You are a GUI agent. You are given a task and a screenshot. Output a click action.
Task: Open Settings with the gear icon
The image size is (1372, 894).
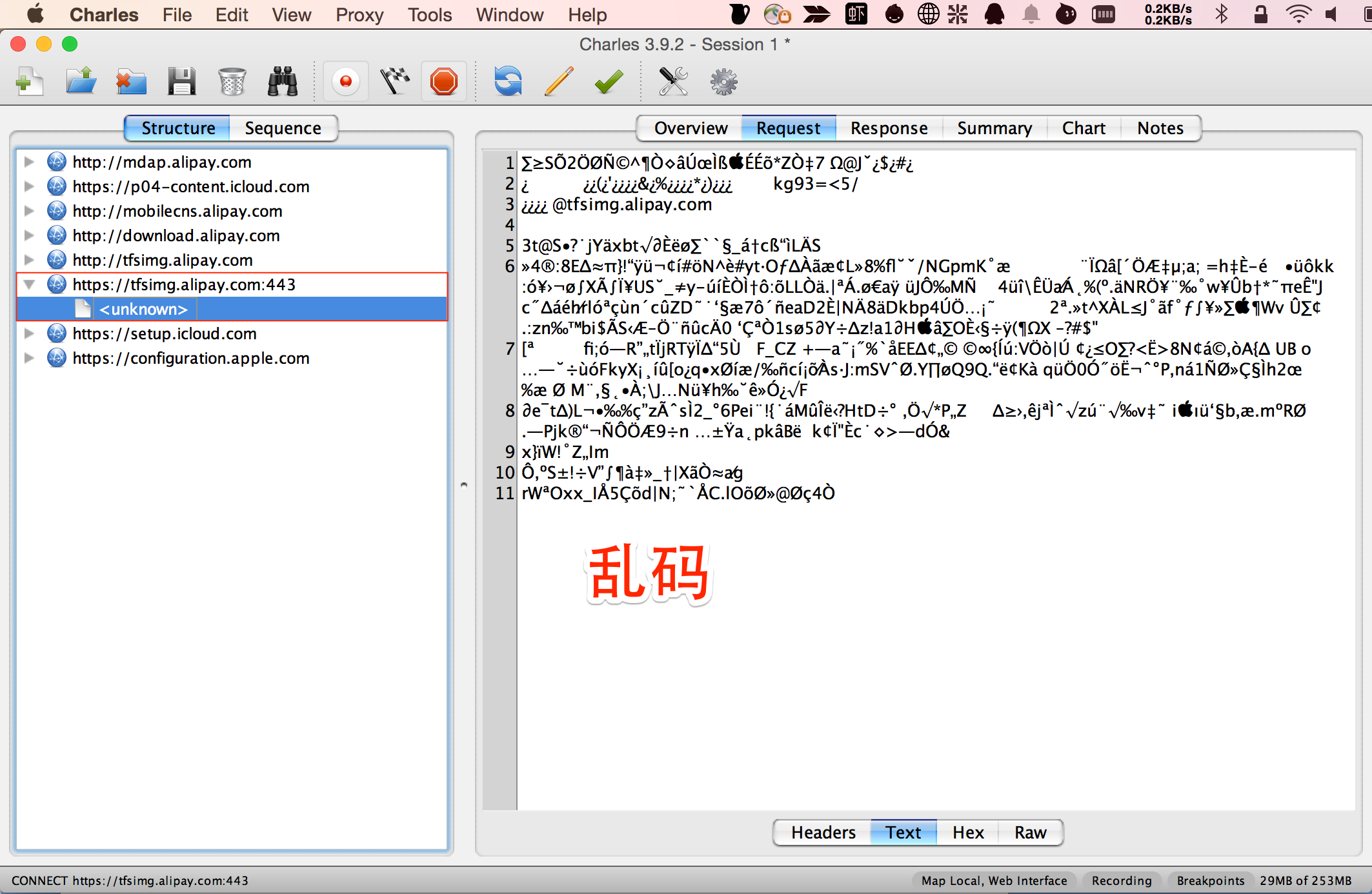pyautogui.click(x=723, y=82)
